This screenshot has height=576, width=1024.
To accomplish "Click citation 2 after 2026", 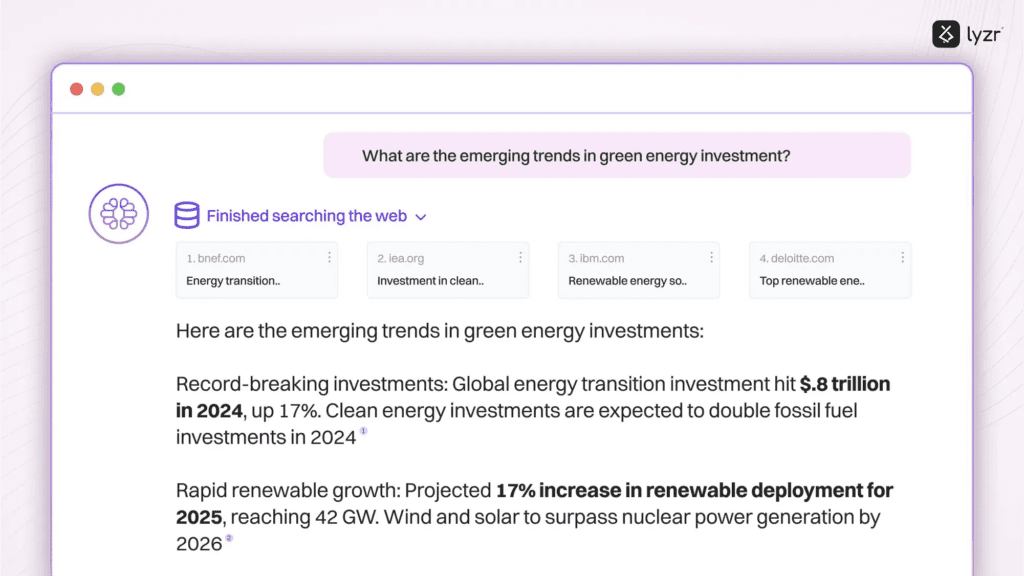I will 229,538.
